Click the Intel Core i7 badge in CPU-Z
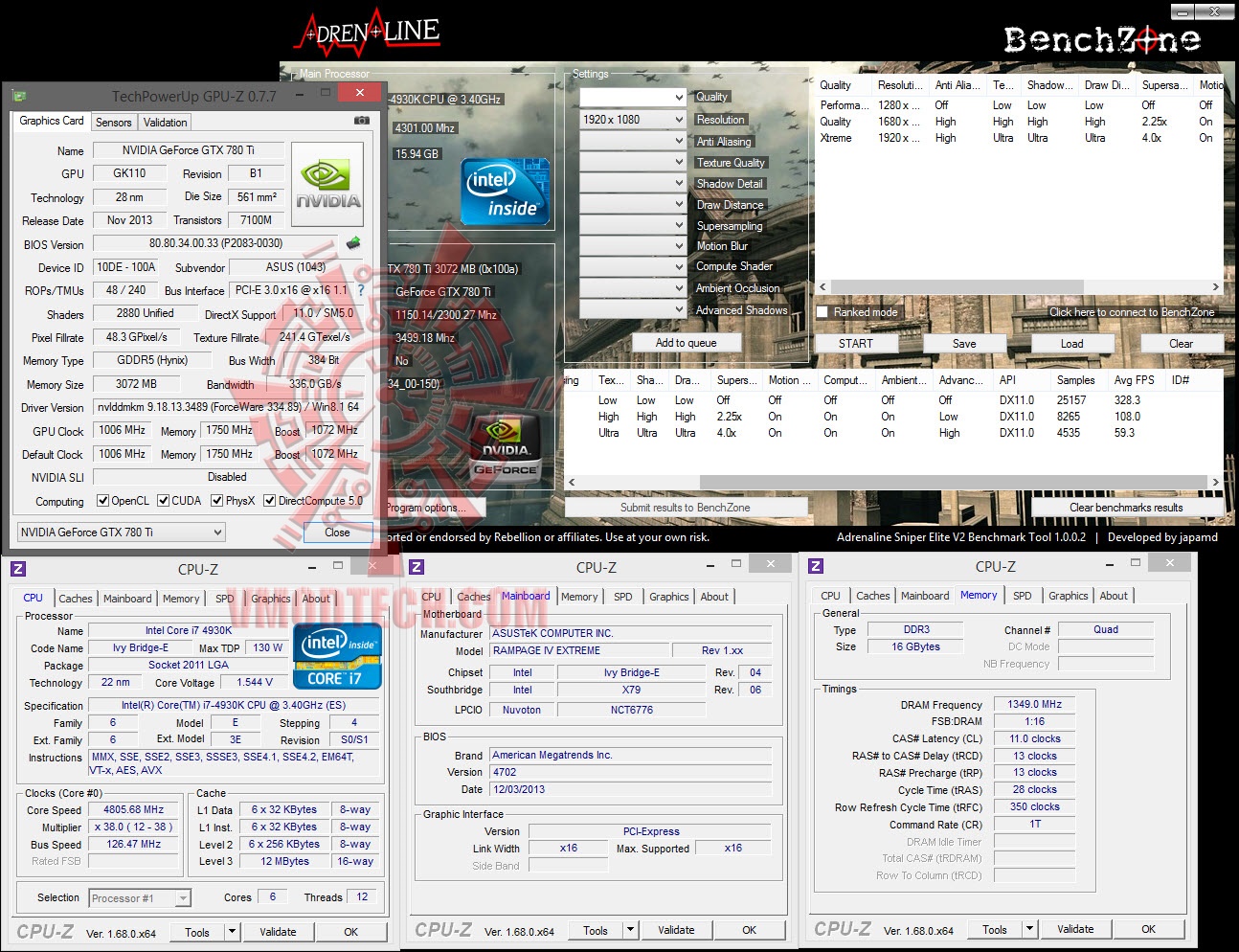The height and width of the screenshot is (952, 1239). point(337,656)
